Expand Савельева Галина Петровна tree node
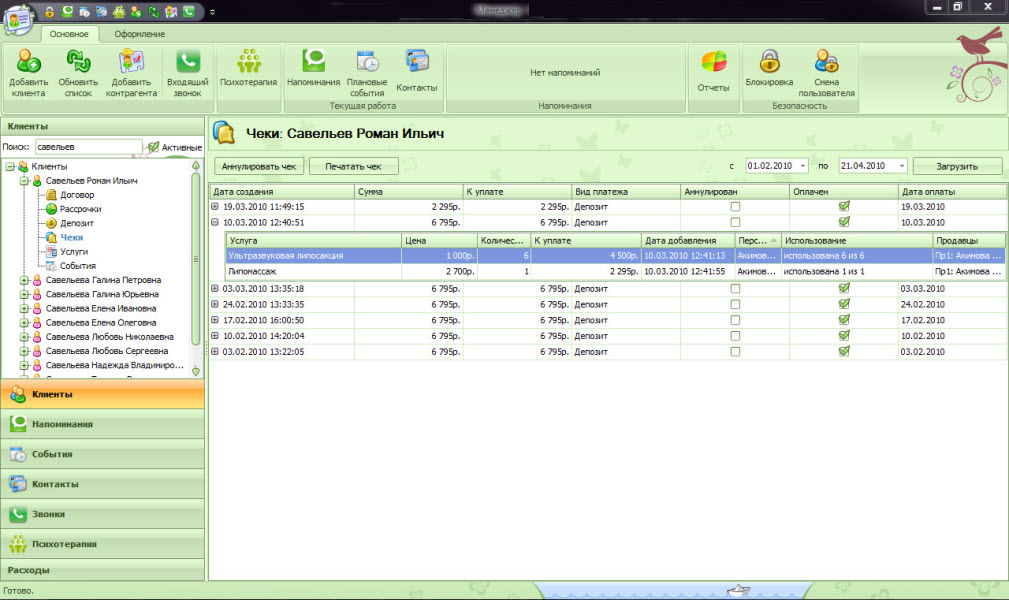The image size is (1009, 600). pyautogui.click(x=24, y=281)
